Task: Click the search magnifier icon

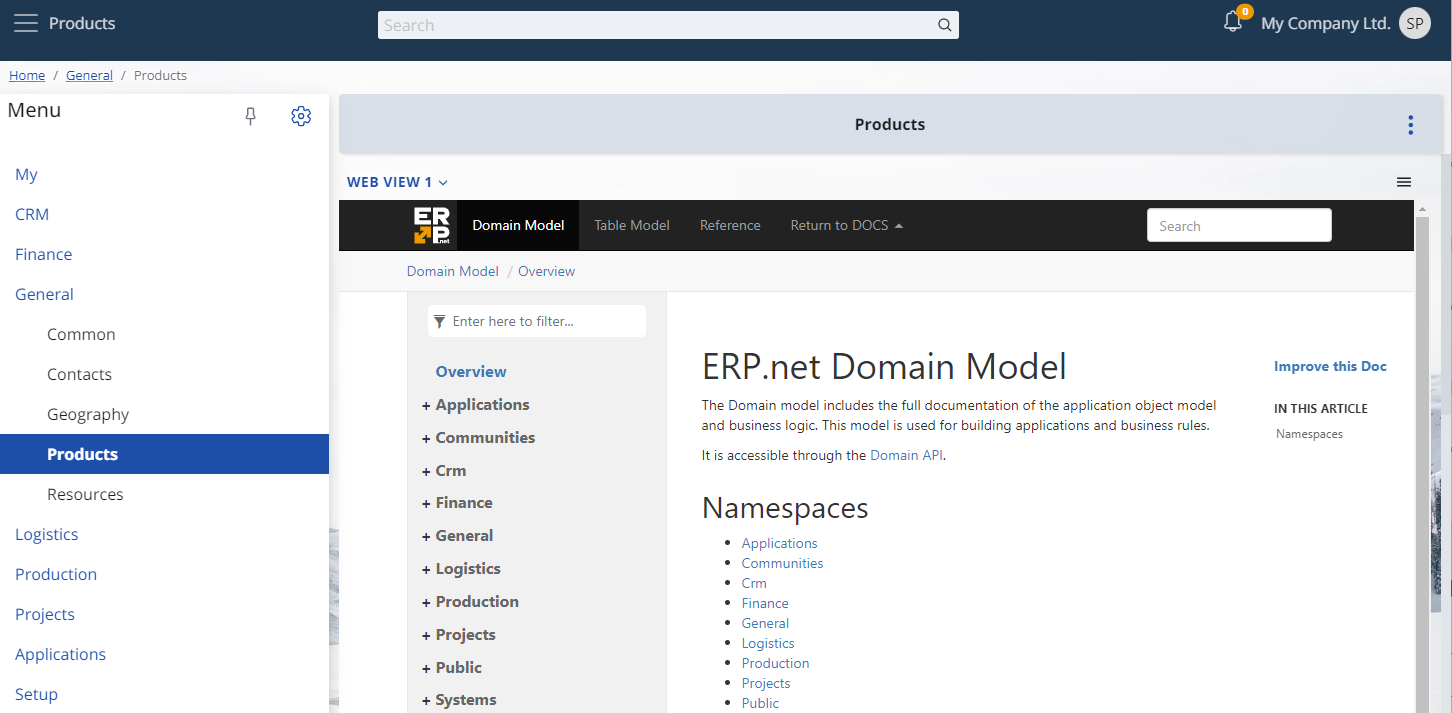Action: point(944,26)
